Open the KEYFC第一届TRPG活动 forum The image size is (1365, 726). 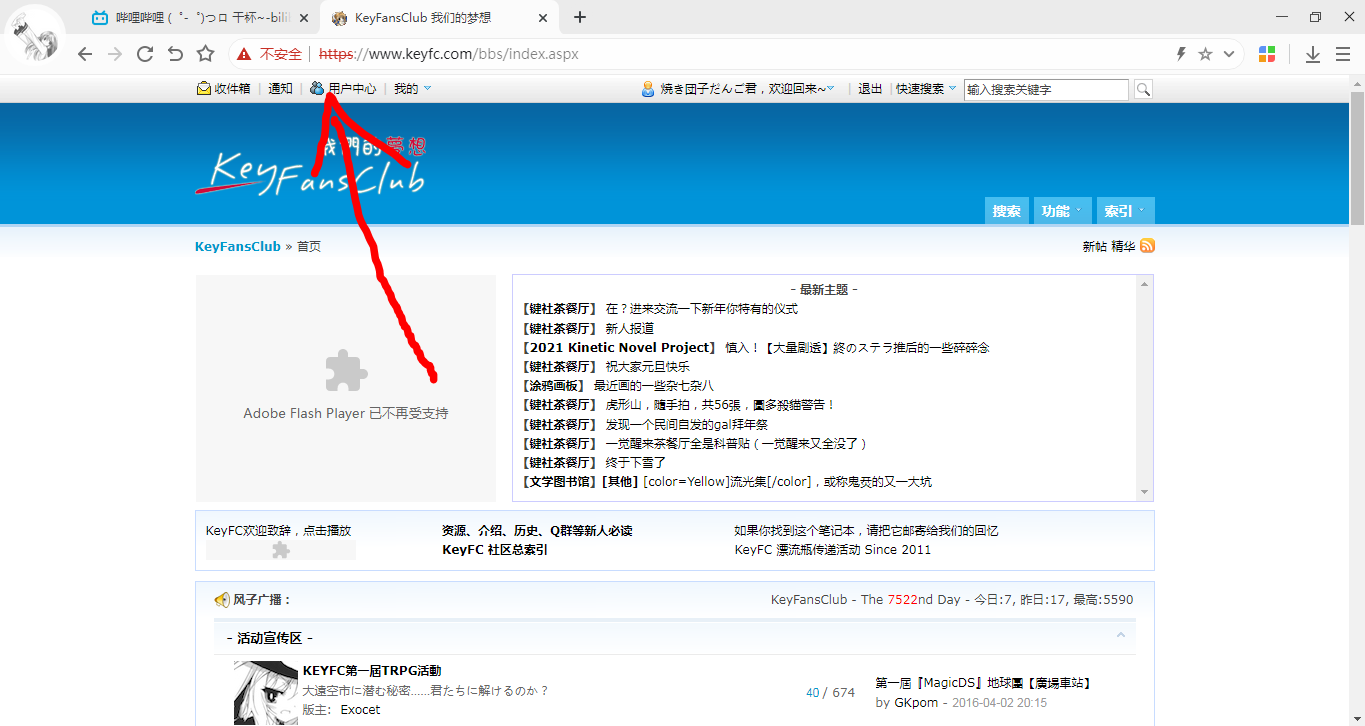pyautogui.click(x=372, y=670)
